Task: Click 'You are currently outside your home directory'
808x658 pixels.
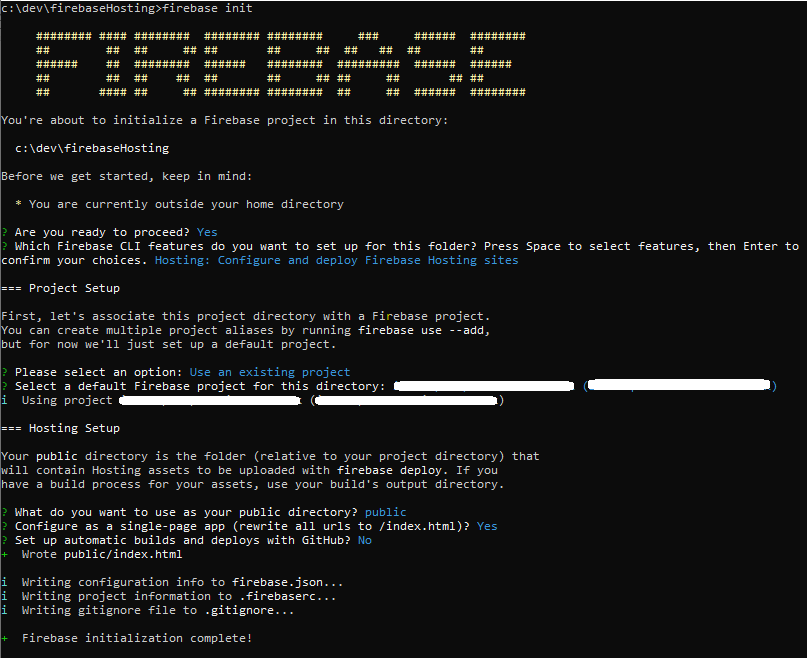Action: coord(186,205)
